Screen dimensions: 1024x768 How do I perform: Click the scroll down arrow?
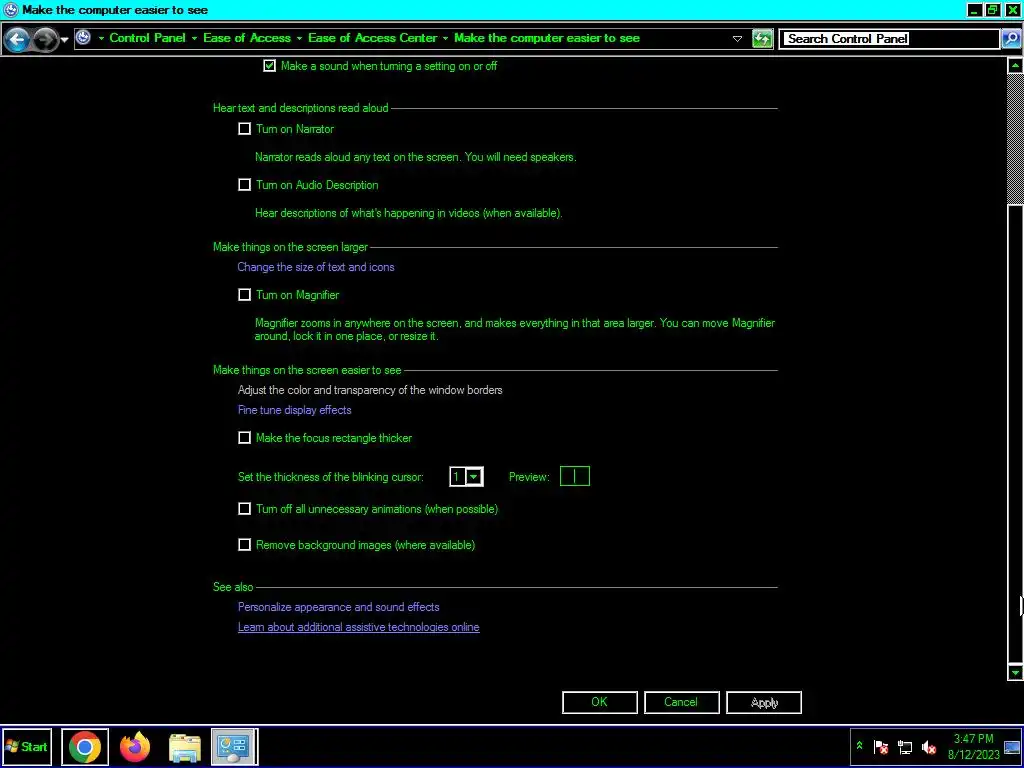1015,672
